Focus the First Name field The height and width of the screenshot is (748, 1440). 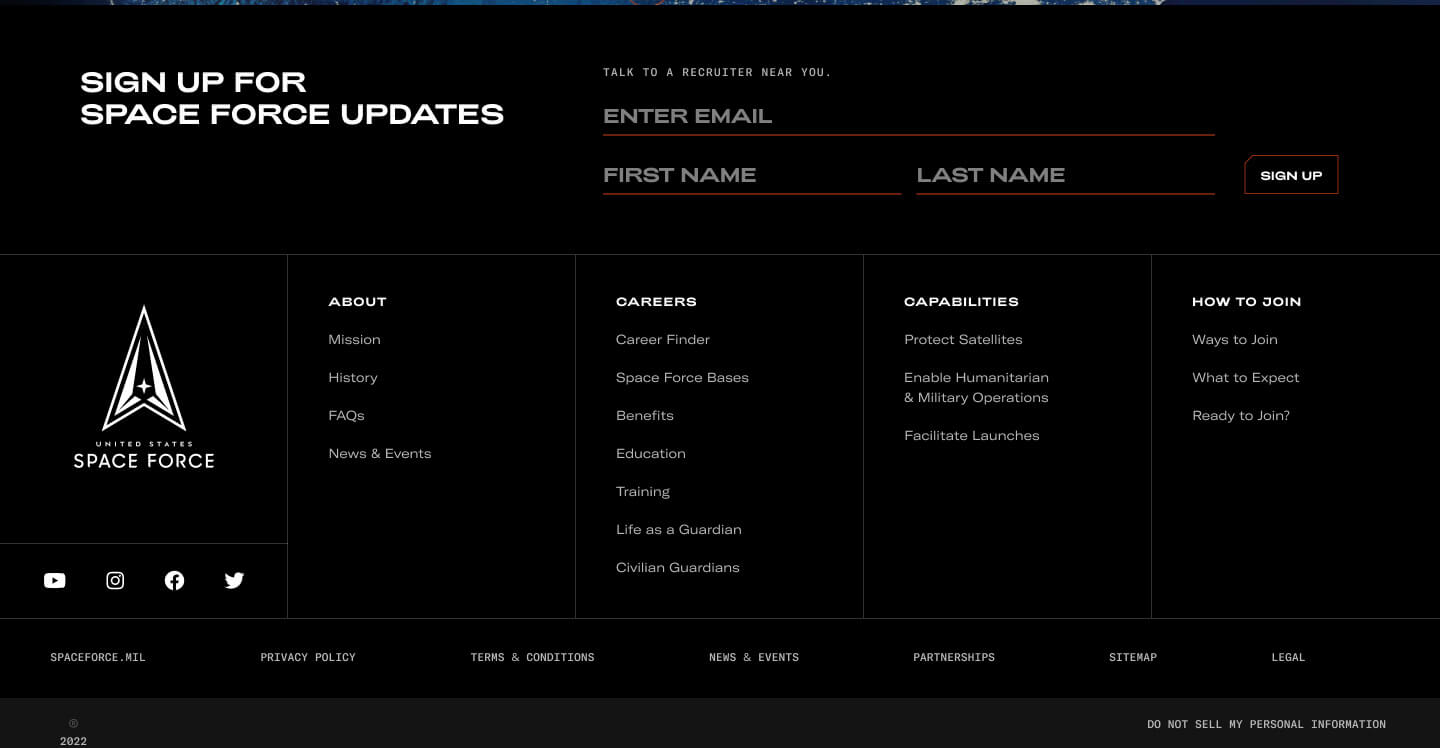pyautogui.click(x=752, y=175)
